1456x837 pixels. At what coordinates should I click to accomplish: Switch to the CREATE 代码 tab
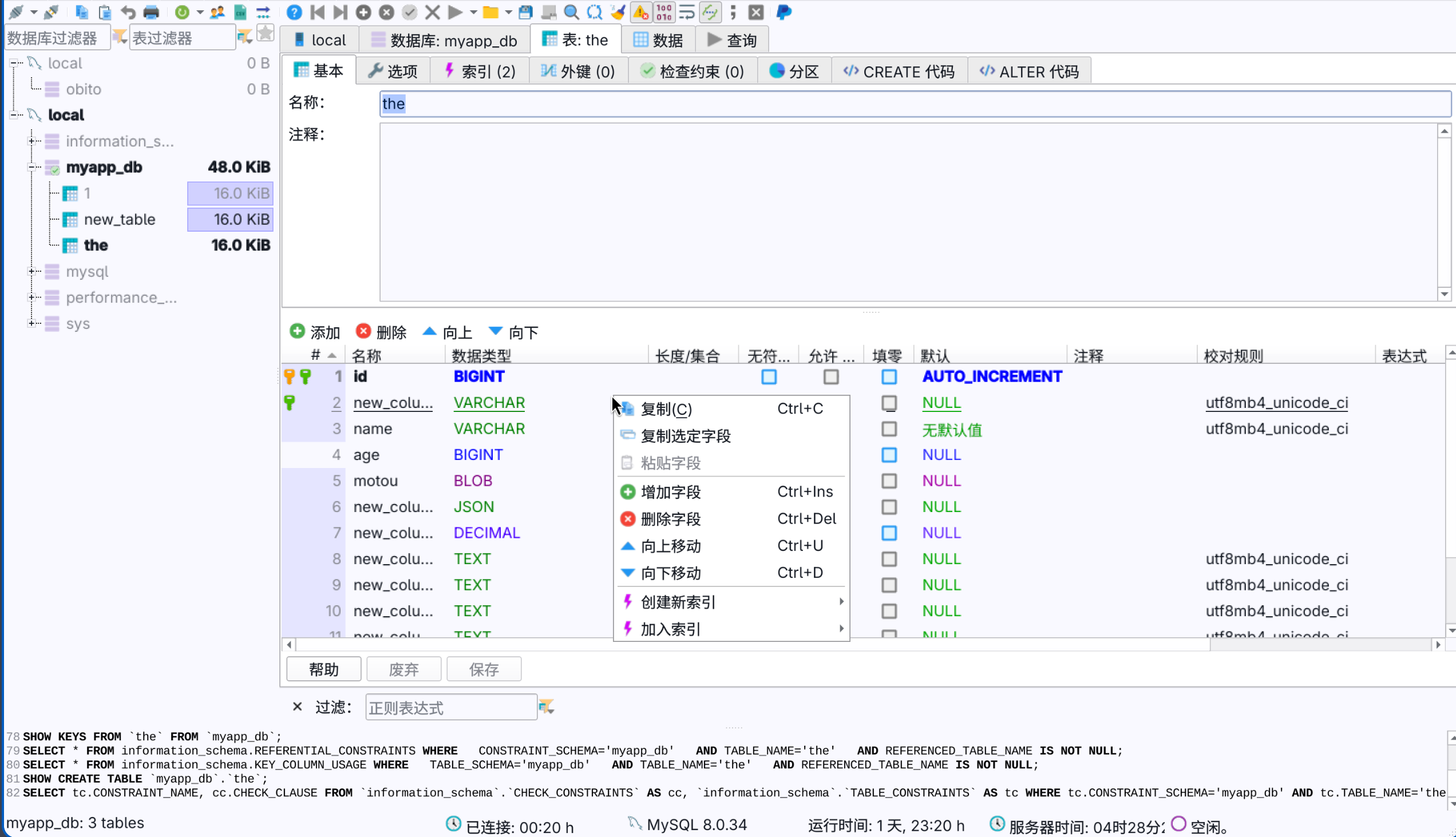899,72
